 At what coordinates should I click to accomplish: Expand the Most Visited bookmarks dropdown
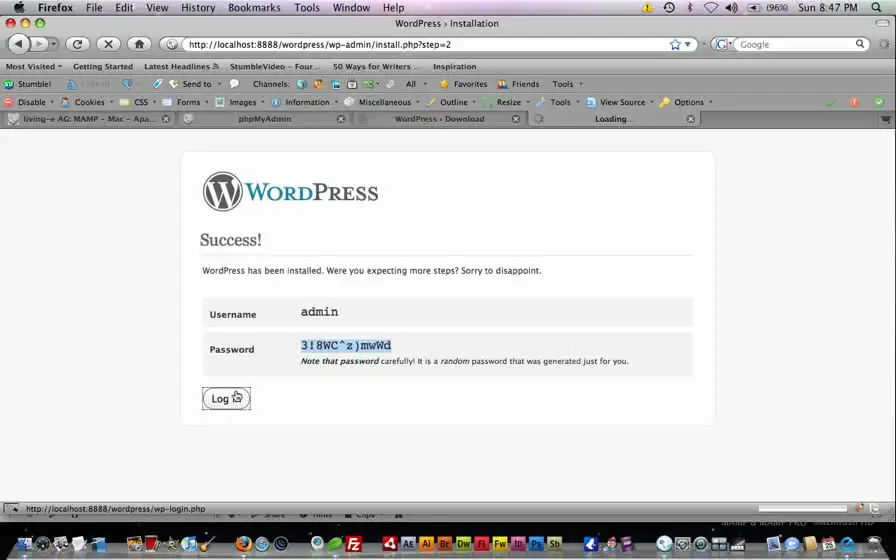(x=34, y=66)
